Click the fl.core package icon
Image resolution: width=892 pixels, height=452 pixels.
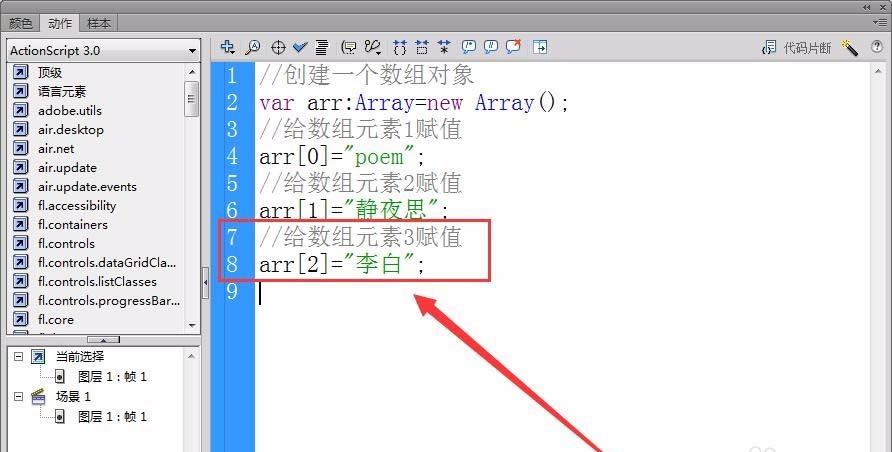[20, 320]
